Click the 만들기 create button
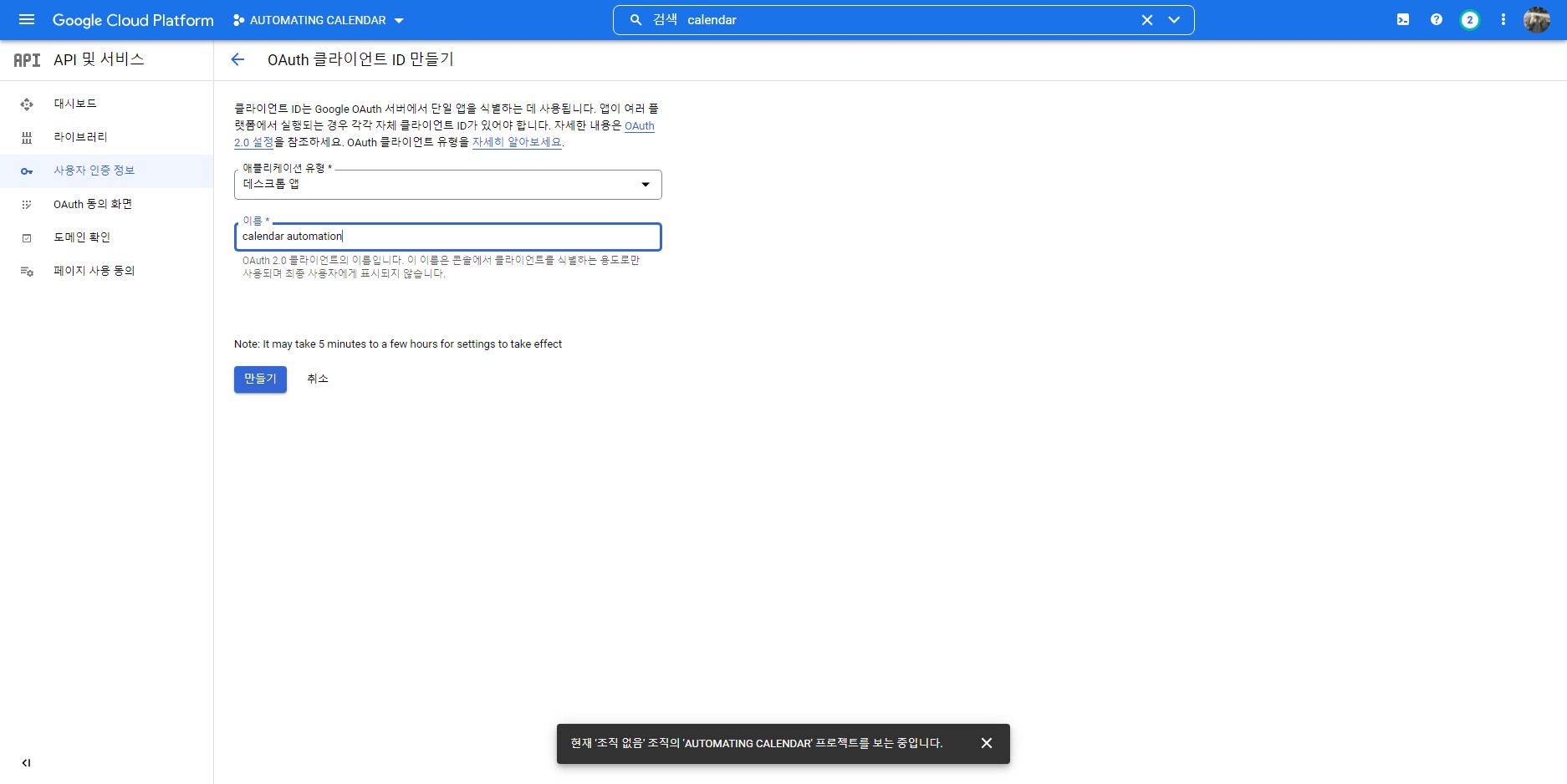1567x784 pixels. [x=260, y=379]
